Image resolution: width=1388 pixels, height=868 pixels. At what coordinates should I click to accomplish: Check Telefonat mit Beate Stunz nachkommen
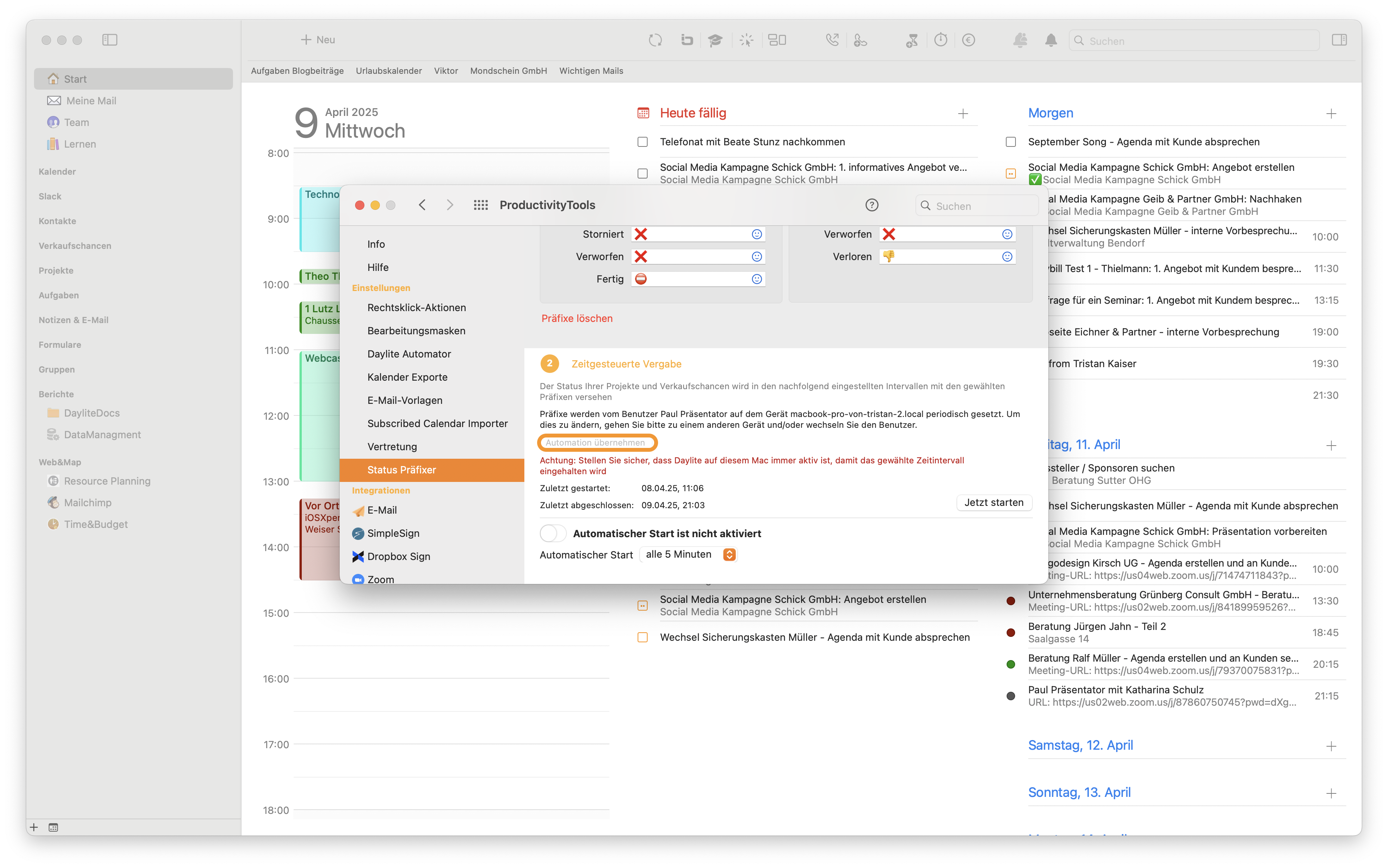(x=642, y=142)
